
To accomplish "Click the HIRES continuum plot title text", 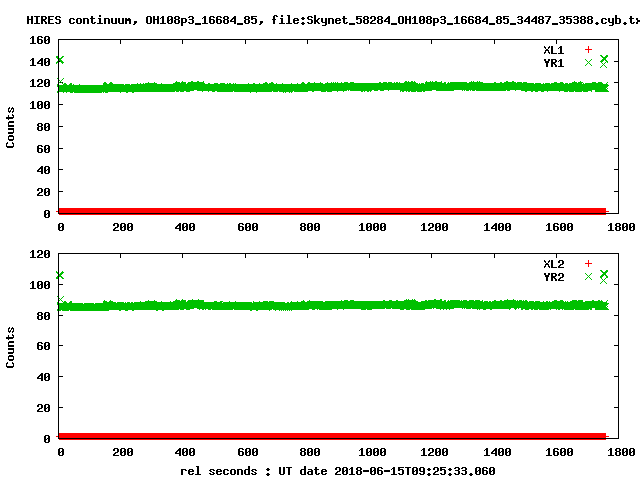I will 333,20.
